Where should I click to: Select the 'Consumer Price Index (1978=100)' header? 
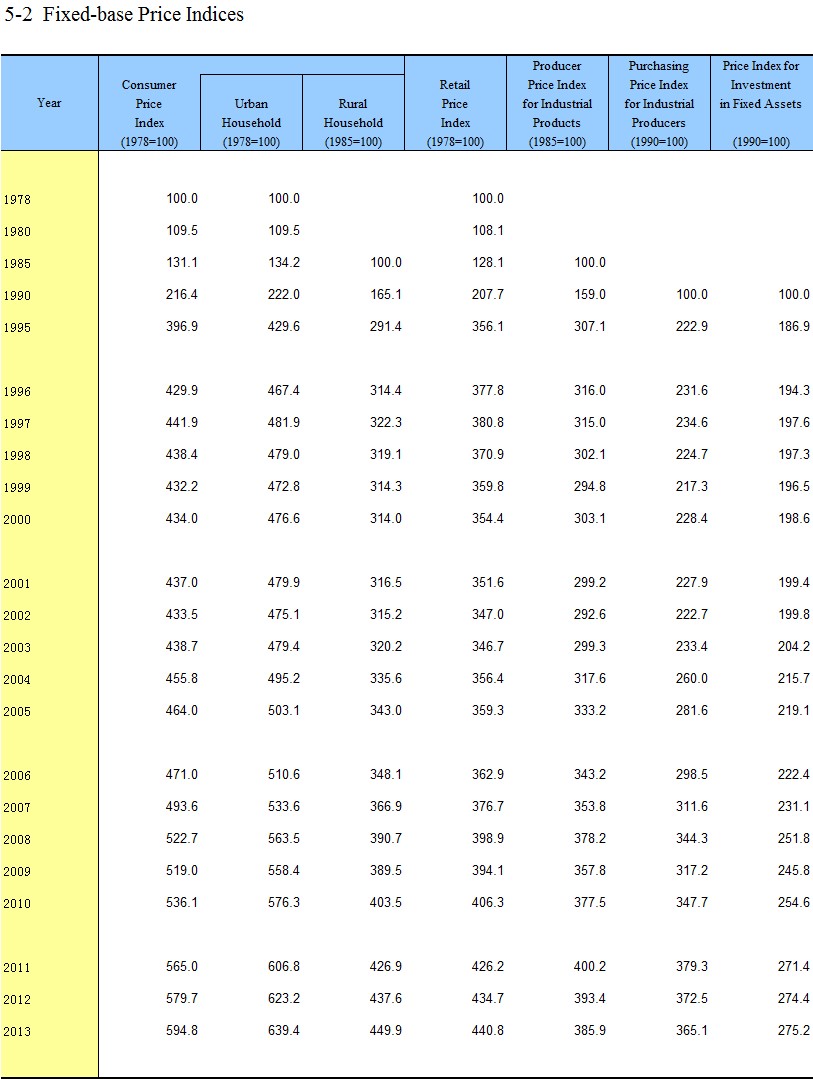click(149, 113)
